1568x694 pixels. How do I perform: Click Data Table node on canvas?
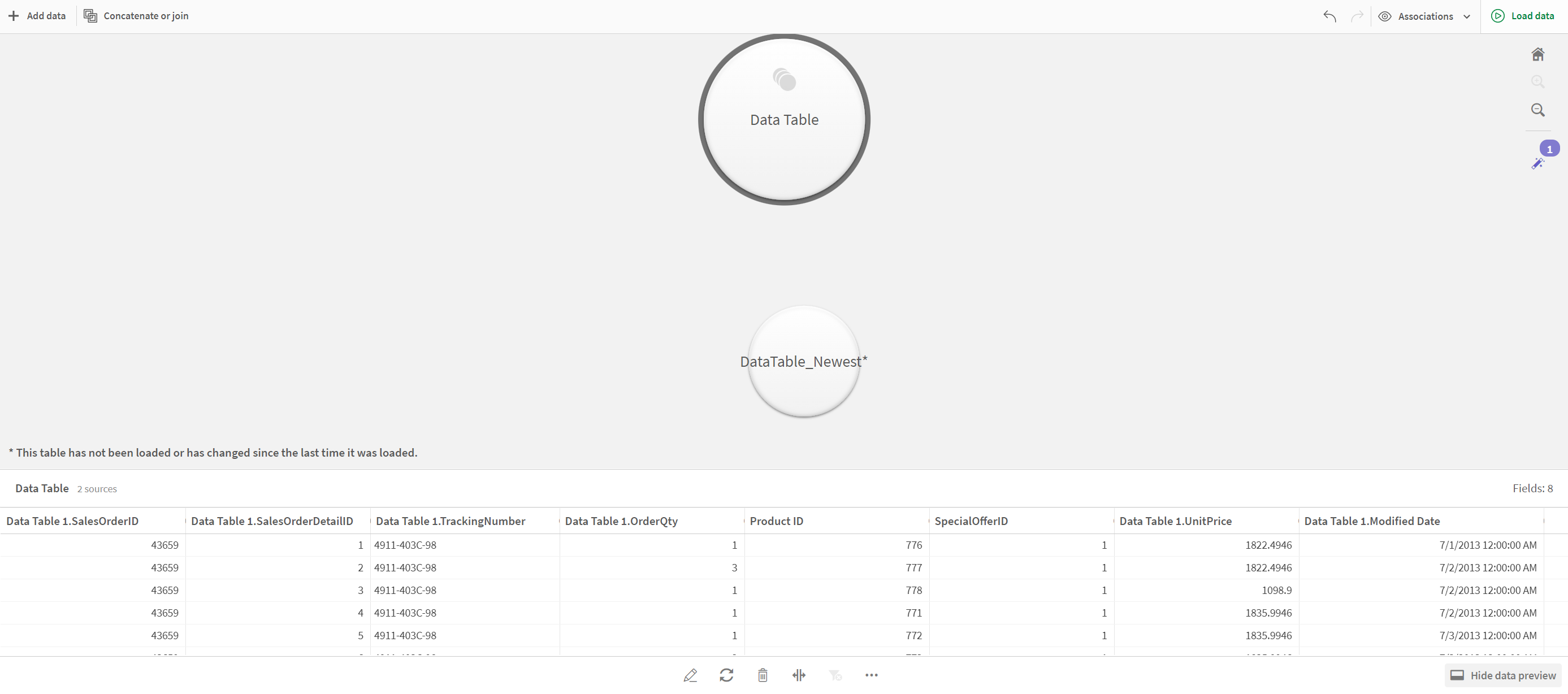[x=784, y=119]
